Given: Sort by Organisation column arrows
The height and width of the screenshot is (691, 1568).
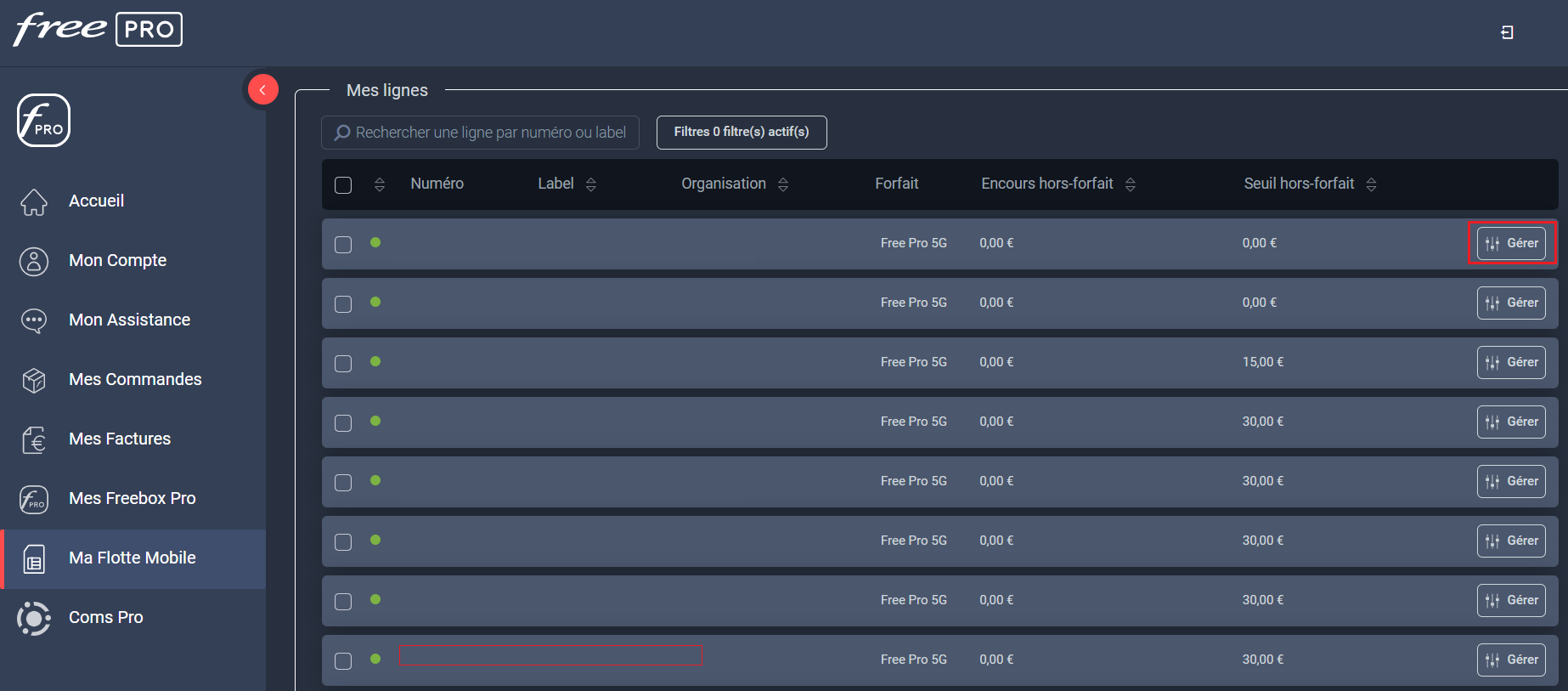Looking at the screenshot, I should 783,184.
